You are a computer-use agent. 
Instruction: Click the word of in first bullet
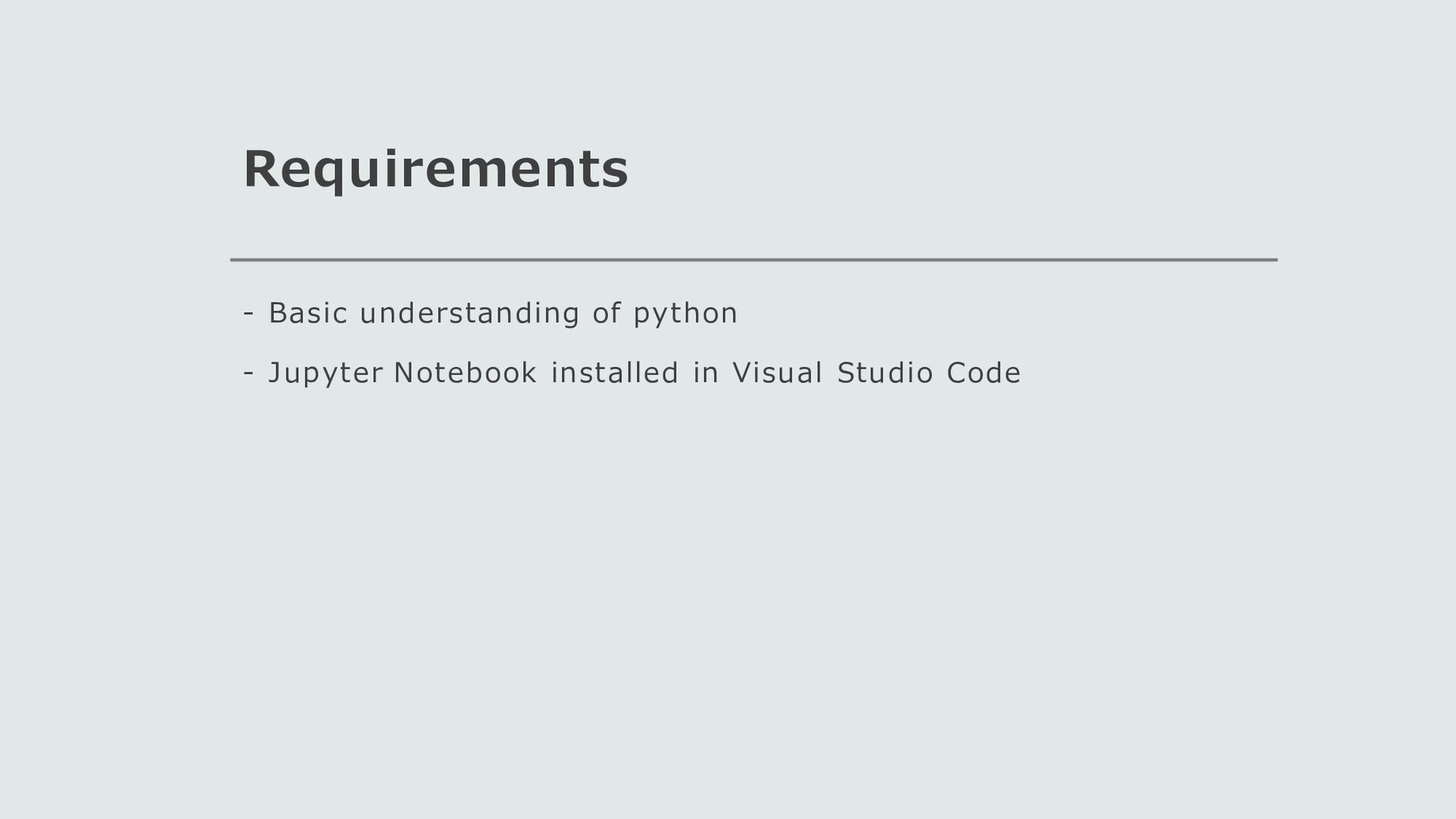[x=607, y=313]
